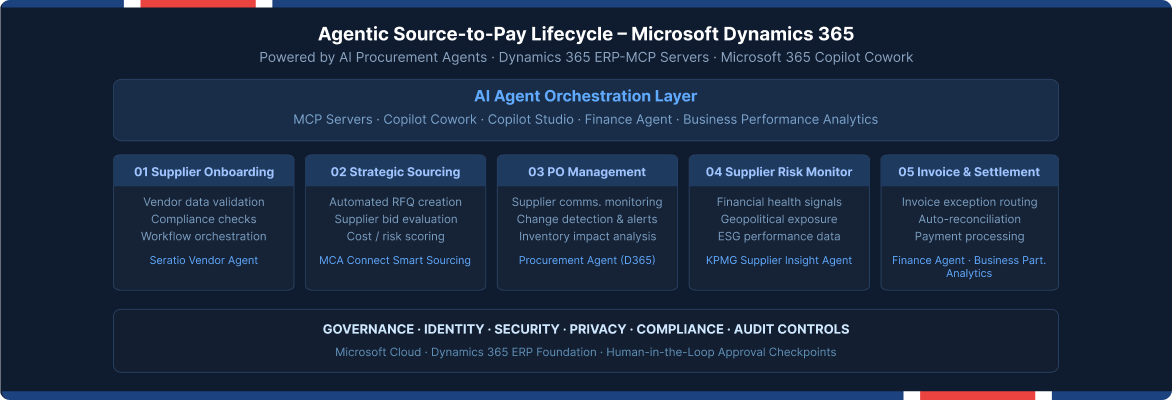1172x400 pixels.
Task: Open the '01 Supplier Onboarding' card header
Action: point(204,172)
